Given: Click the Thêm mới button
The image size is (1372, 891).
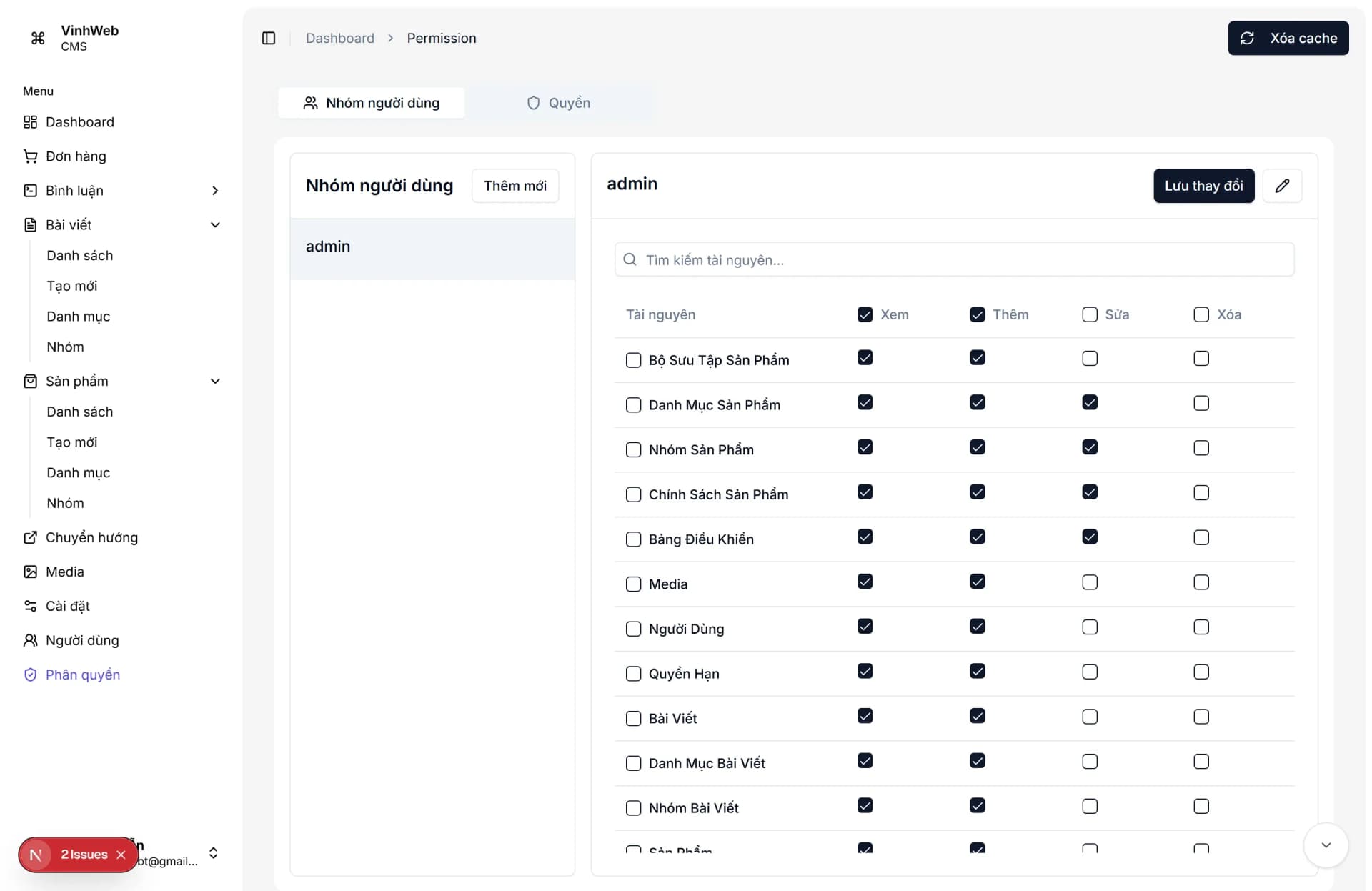Looking at the screenshot, I should pyautogui.click(x=514, y=186).
